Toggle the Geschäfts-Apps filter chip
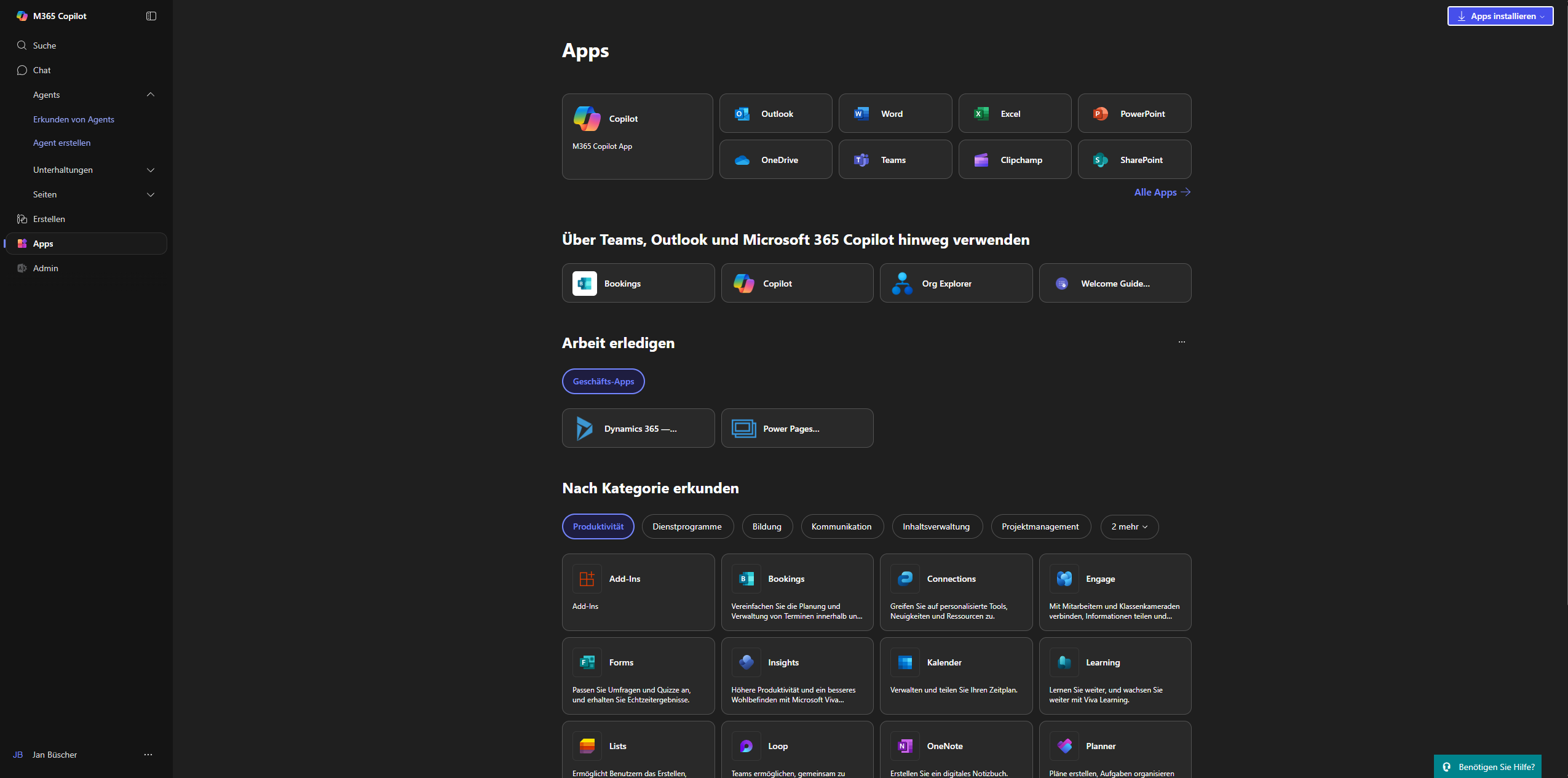This screenshot has height=778, width=1568. coord(603,381)
